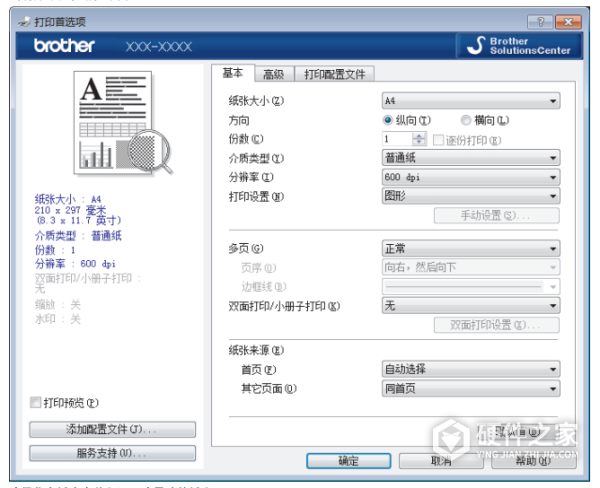Click the '分辨率 : 600 dpi' summary text
Image resolution: width=600 pixels, height=488 pixels.
coord(75,264)
